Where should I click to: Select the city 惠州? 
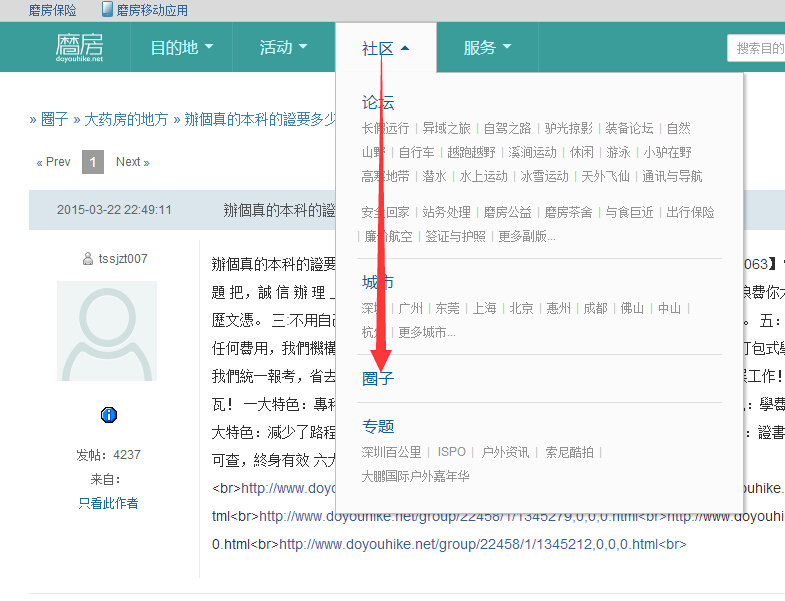[558, 308]
